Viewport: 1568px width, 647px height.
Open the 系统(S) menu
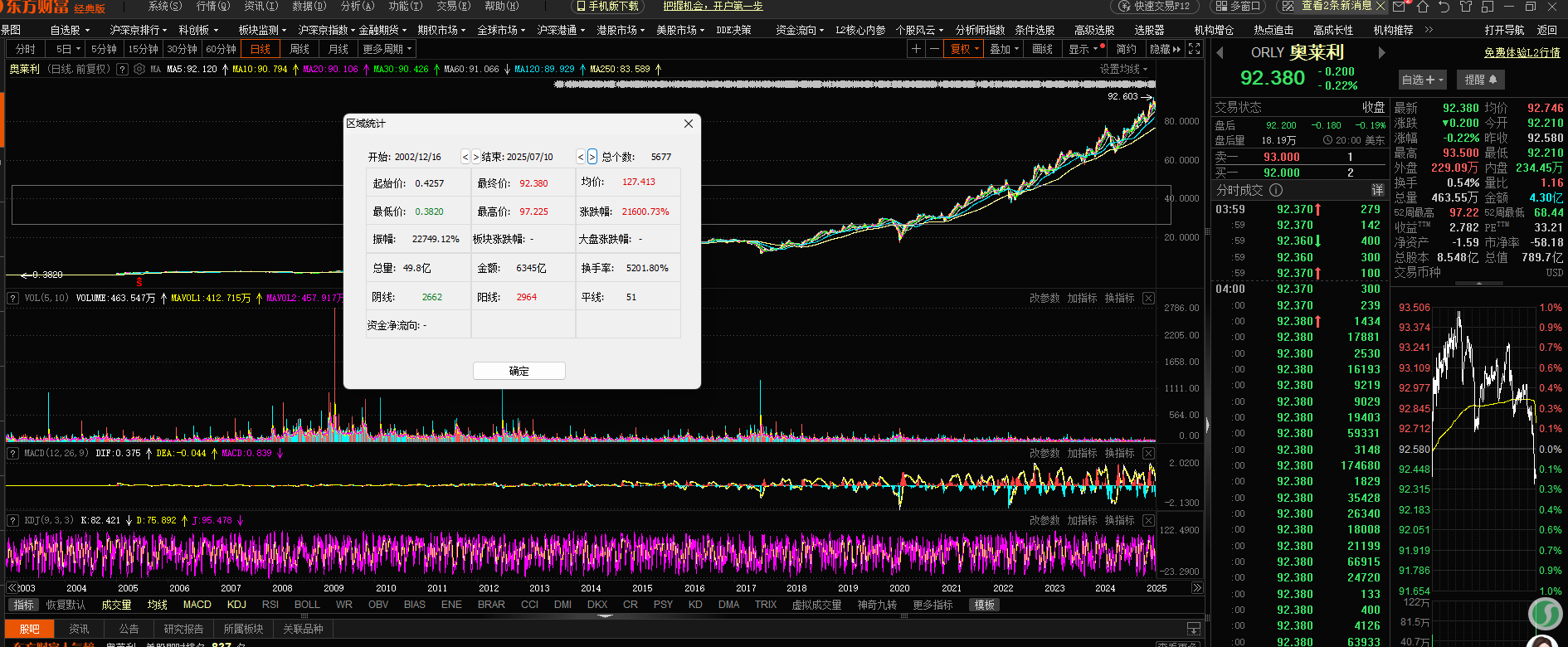pos(165,6)
